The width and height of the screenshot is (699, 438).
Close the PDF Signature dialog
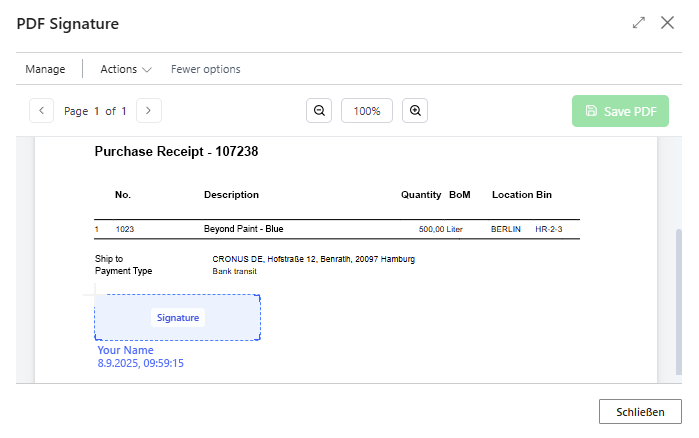[x=667, y=22]
